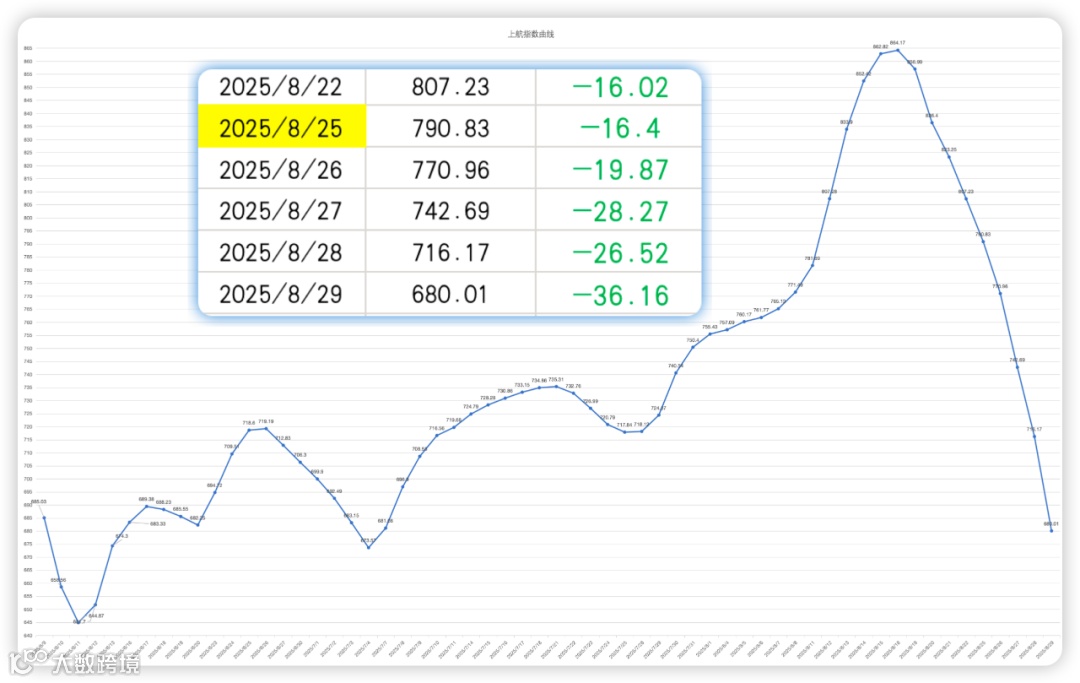Viewport: 1080px width, 683px height.
Task: Click the 699.9 data label on the chart
Action: click(x=317, y=472)
